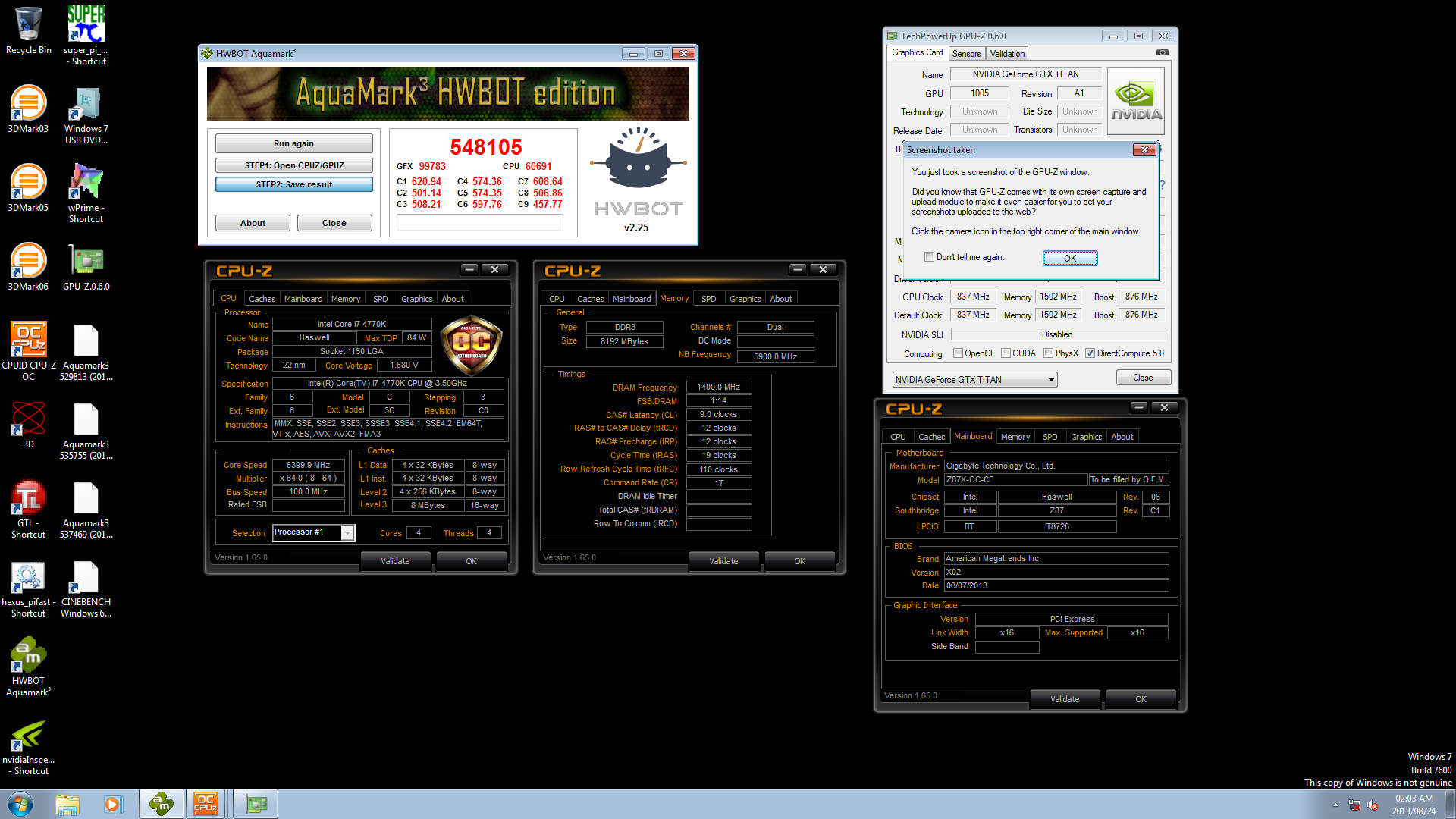The image size is (1456, 819).
Task: Click About button in Aquamark window
Action: (253, 223)
